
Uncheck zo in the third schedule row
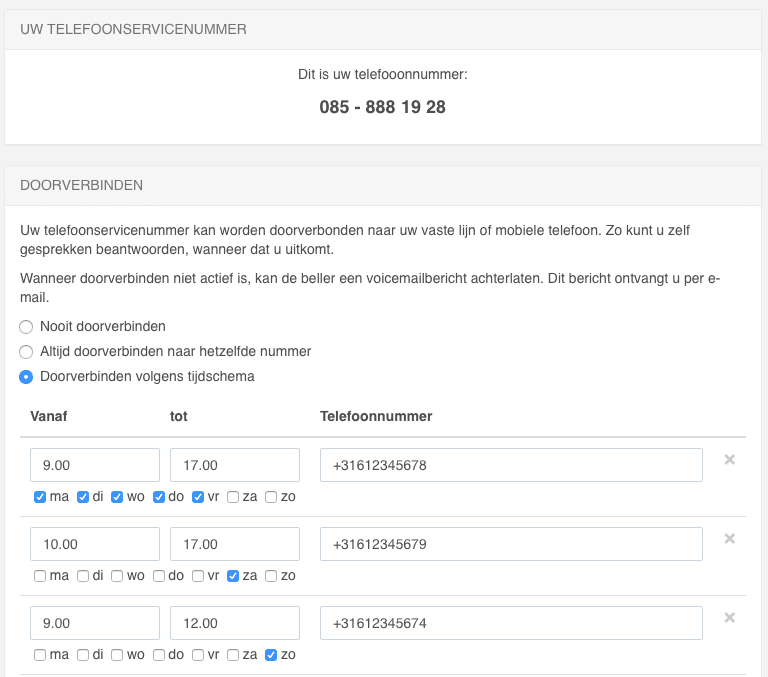point(271,655)
